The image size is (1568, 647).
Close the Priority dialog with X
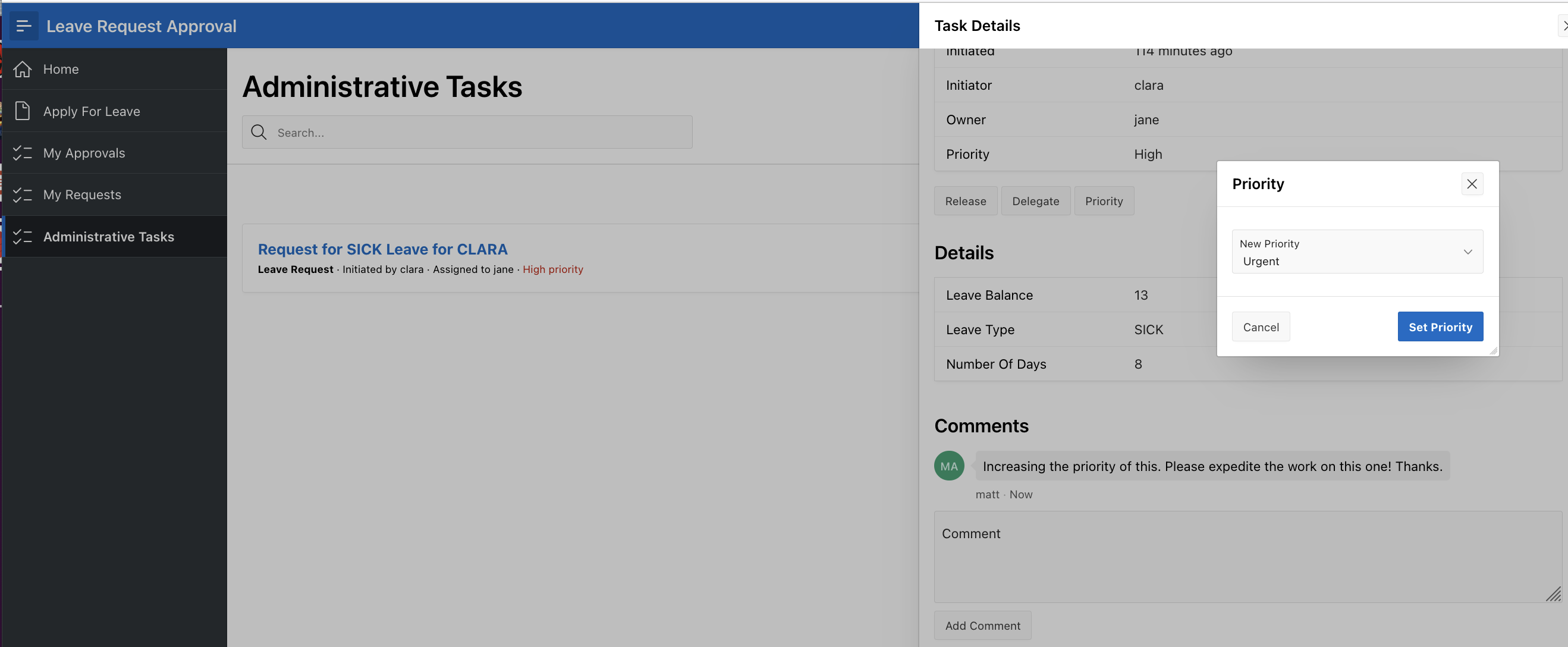1471,184
